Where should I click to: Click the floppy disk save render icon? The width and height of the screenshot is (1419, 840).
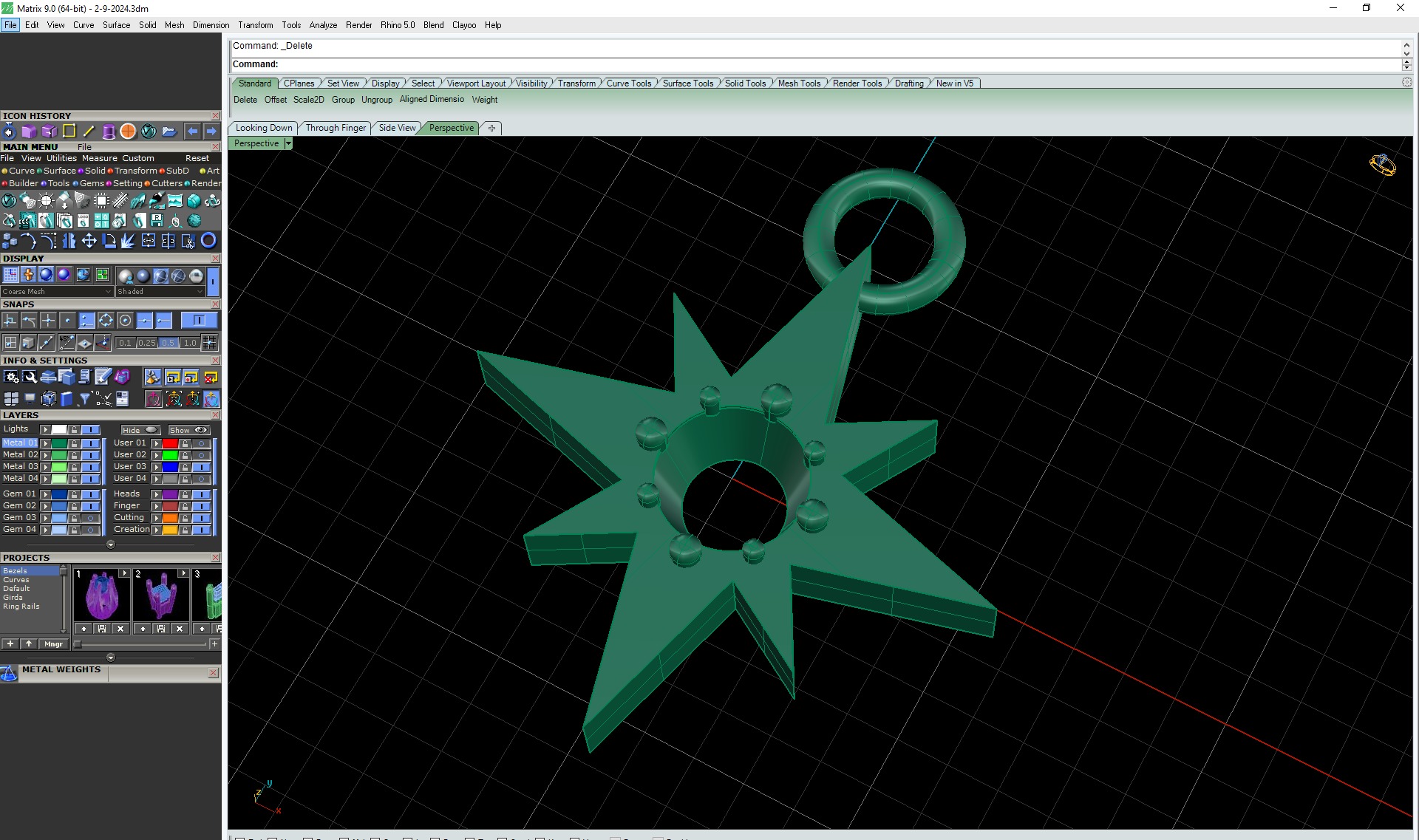click(156, 220)
